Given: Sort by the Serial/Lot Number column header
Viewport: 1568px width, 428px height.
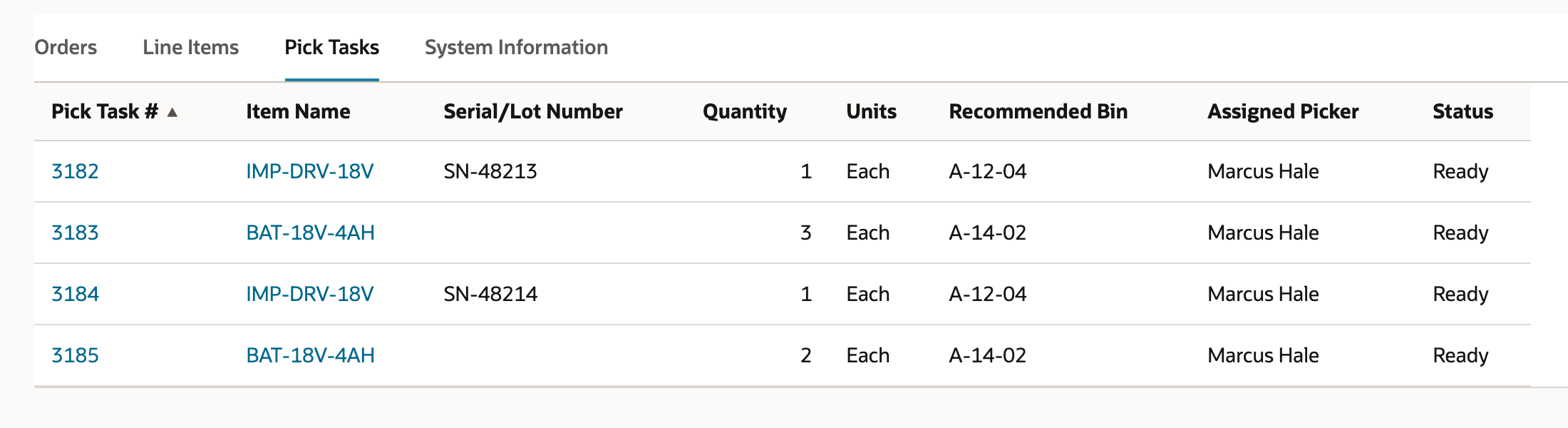Looking at the screenshot, I should click(533, 111).
